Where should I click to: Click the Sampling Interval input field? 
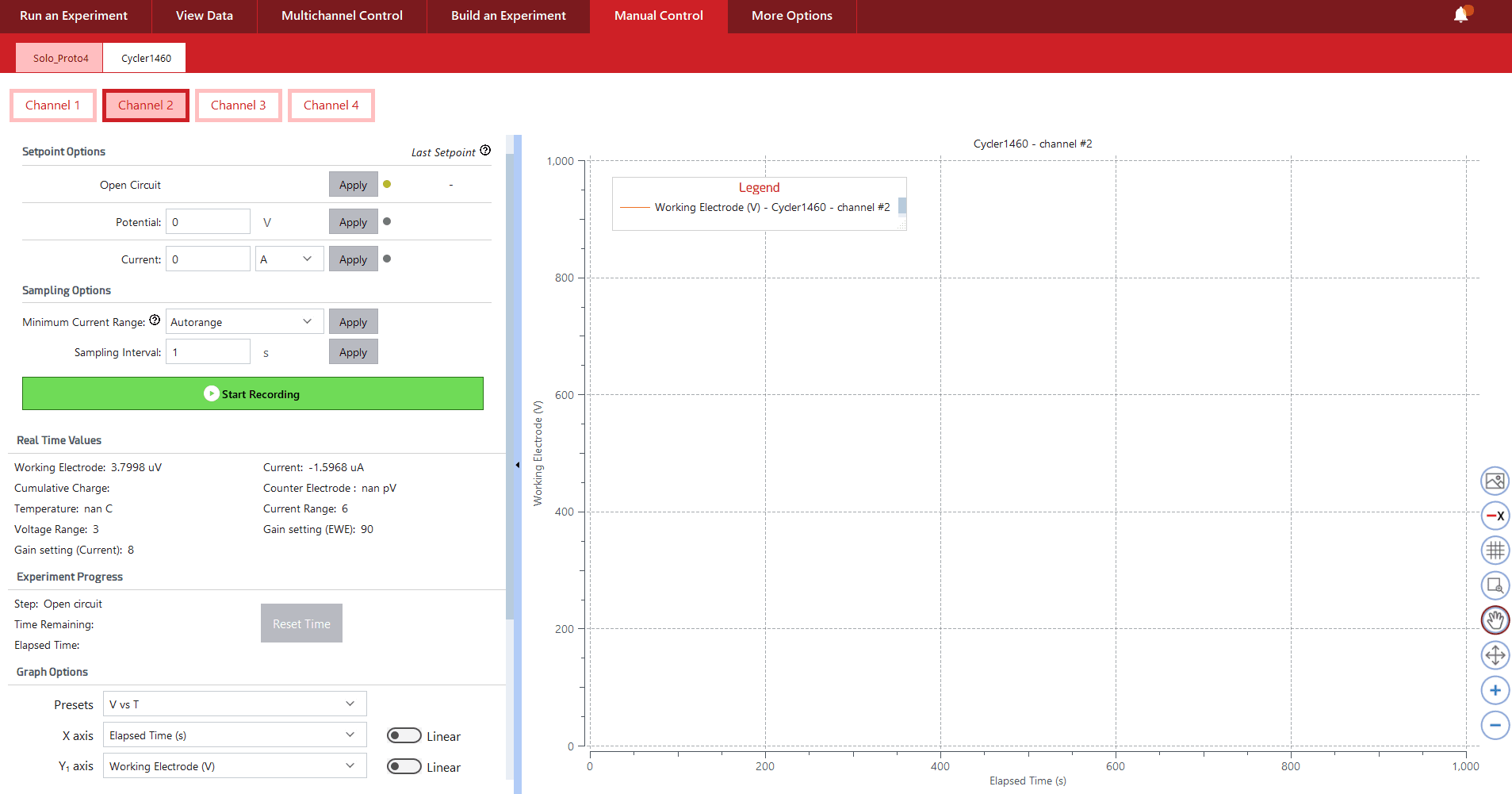tap(208, 352)
